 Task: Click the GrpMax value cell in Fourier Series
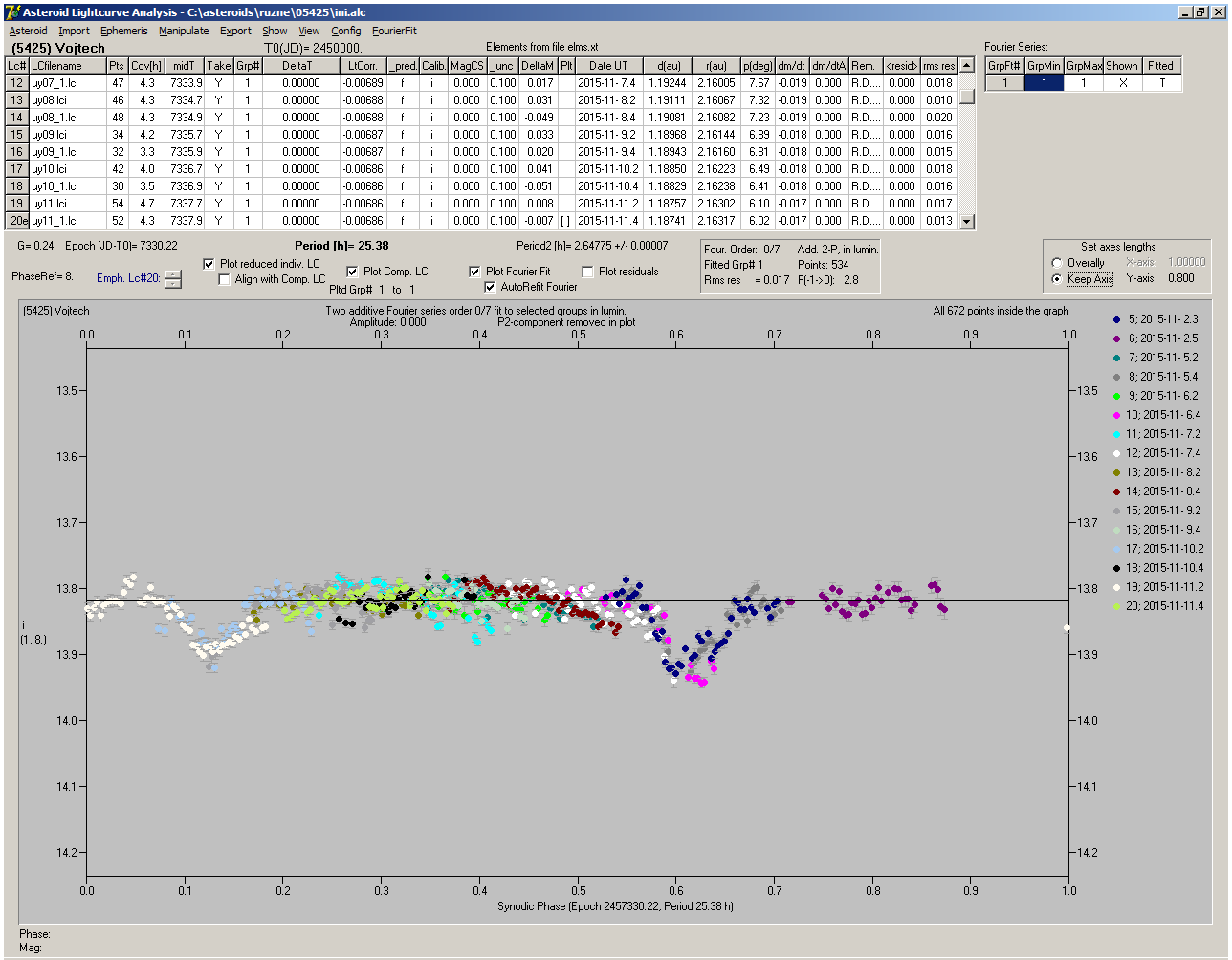1084,83
